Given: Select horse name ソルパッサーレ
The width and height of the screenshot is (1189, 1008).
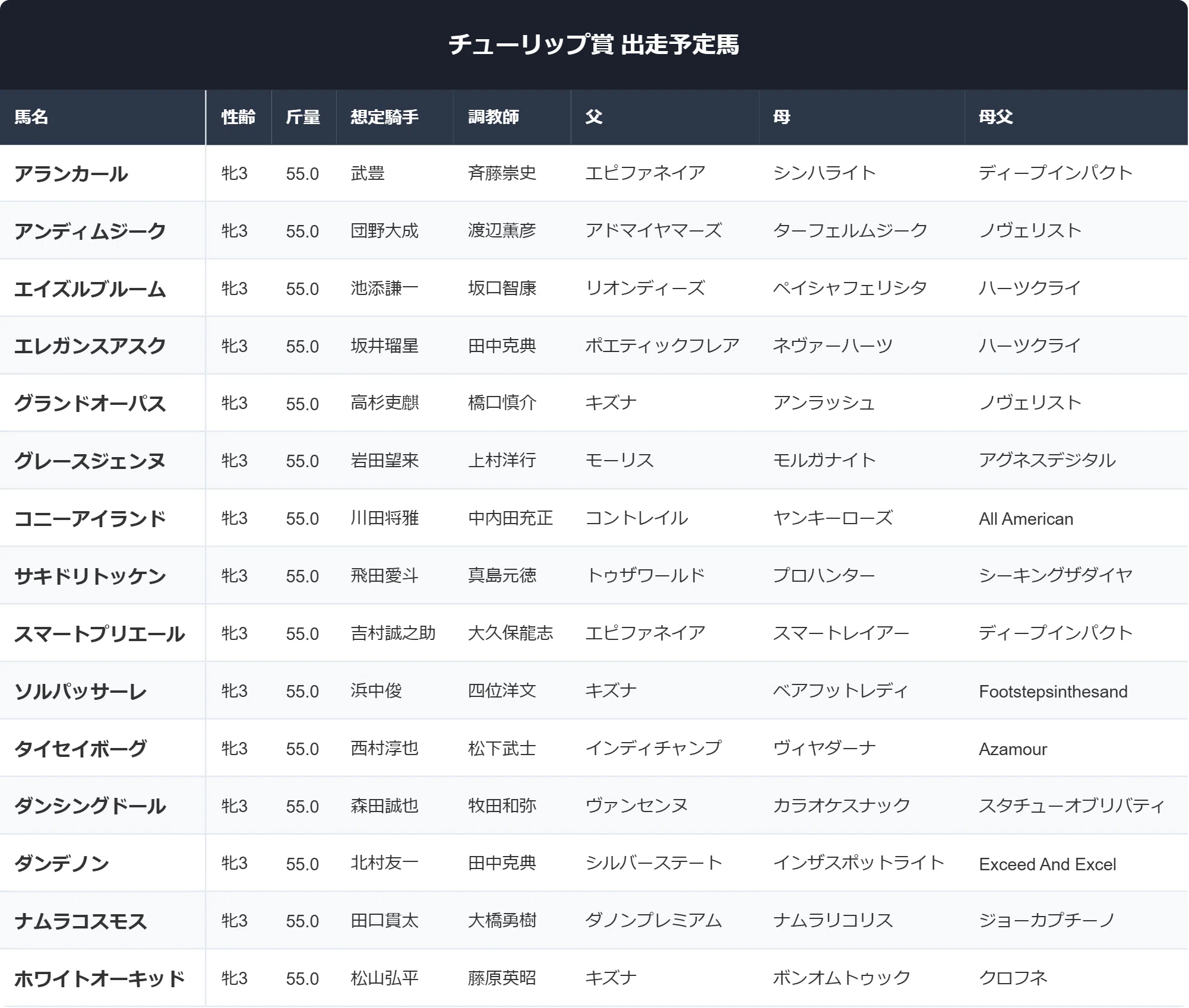Looking at the screenshot, I should (81, 692).
